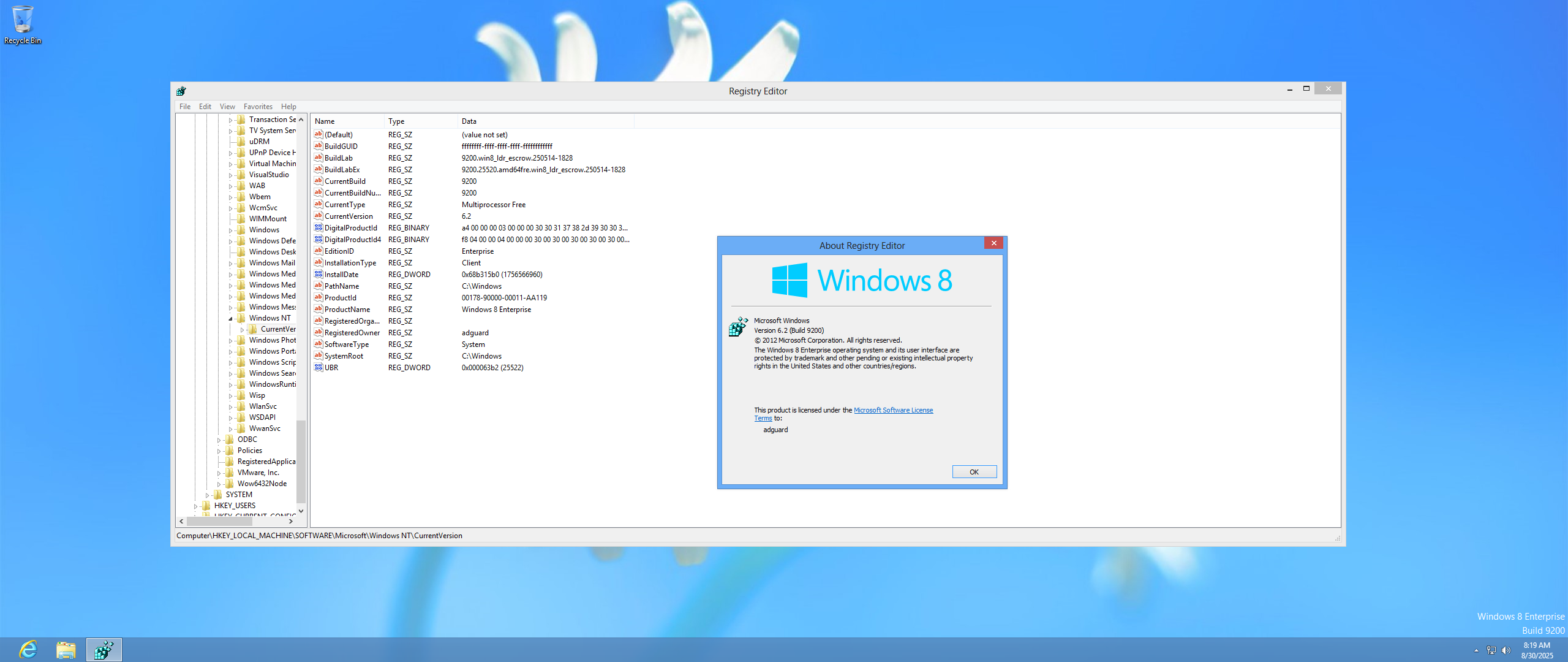Viewport: 1568px width, 662px height.
Task: Click the CurrentVersion folder icon in tree
Action: pos(253,329)
